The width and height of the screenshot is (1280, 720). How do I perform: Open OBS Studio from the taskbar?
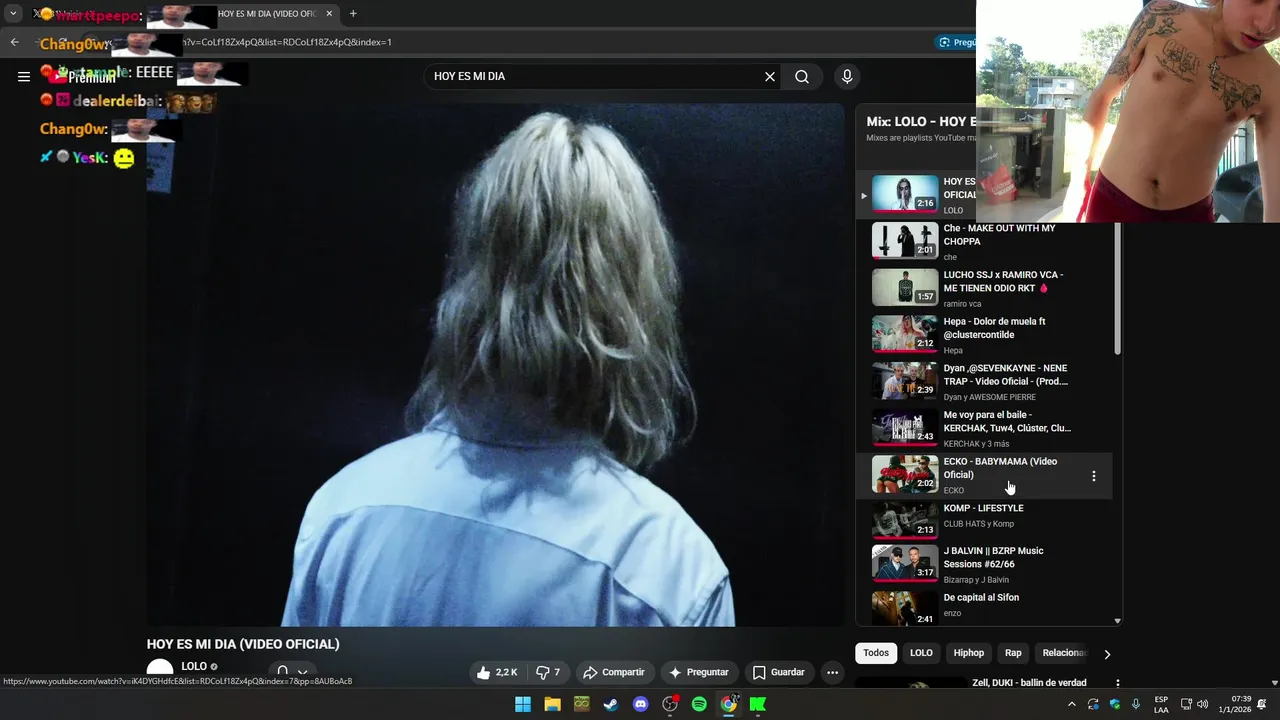pyautogui.click(x=670, y=704)
